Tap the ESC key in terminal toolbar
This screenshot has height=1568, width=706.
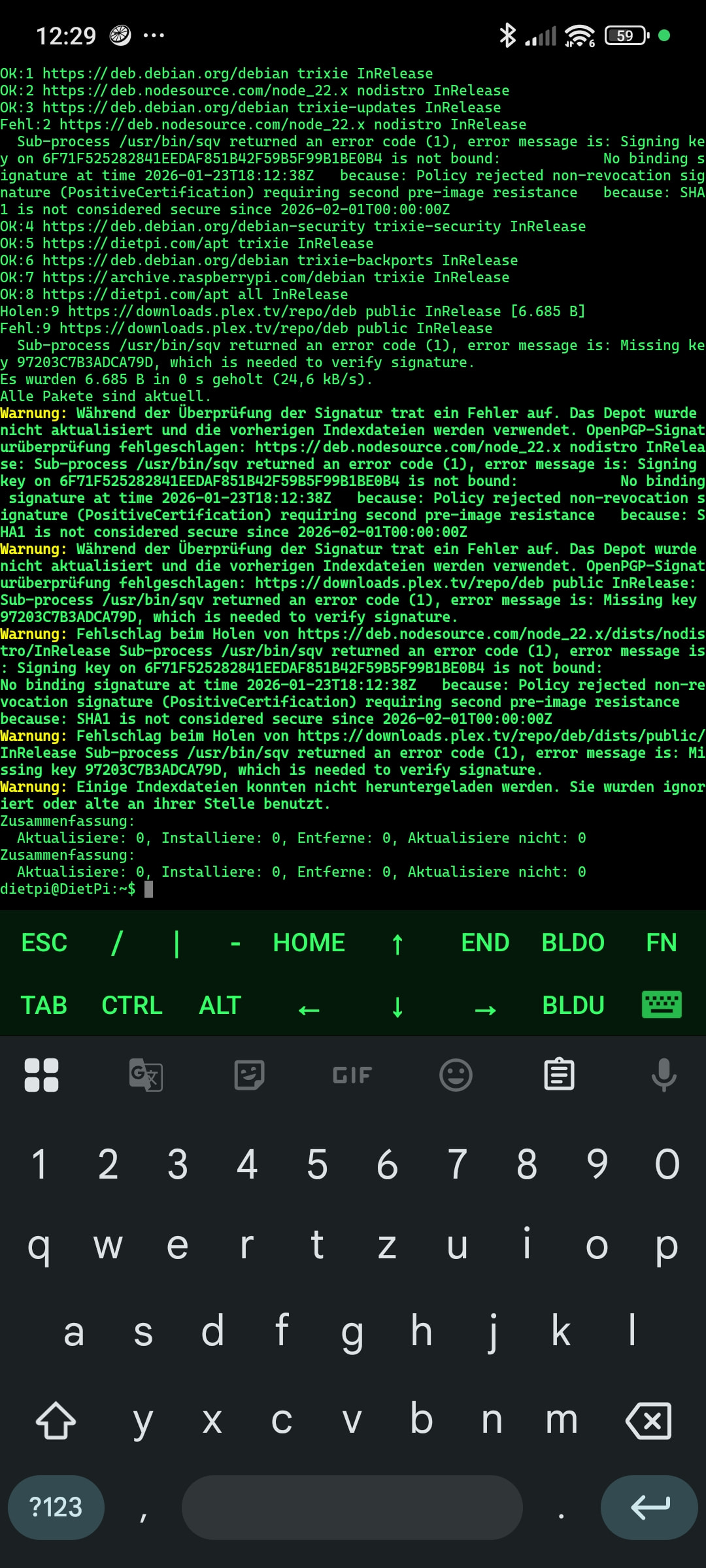(x=44, y=943)
